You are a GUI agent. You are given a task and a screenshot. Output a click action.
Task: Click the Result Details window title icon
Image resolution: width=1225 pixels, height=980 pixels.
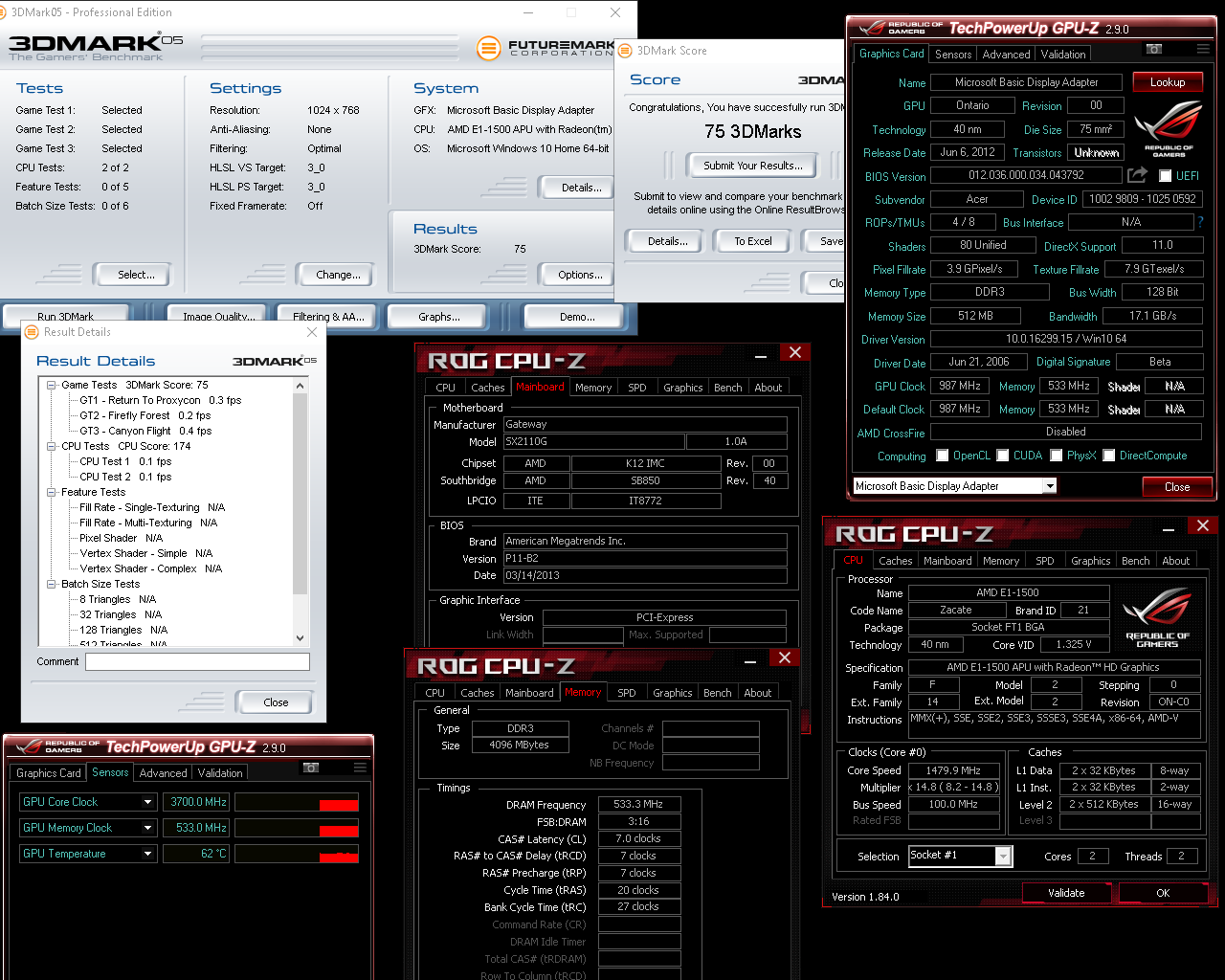[32, 332]
